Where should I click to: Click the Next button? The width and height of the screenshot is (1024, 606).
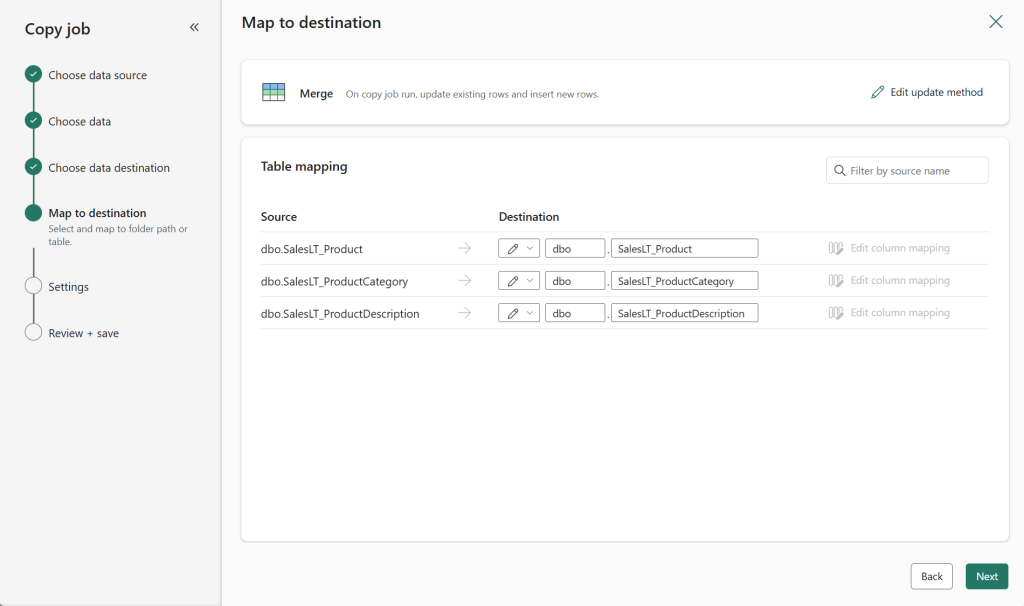pyautogui.click(x=986, y=576)
